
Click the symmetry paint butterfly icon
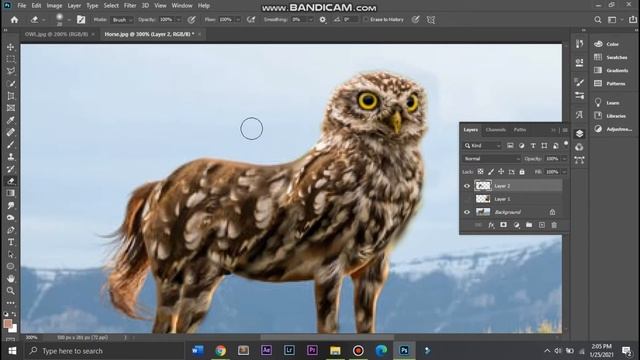coord(431,20)
